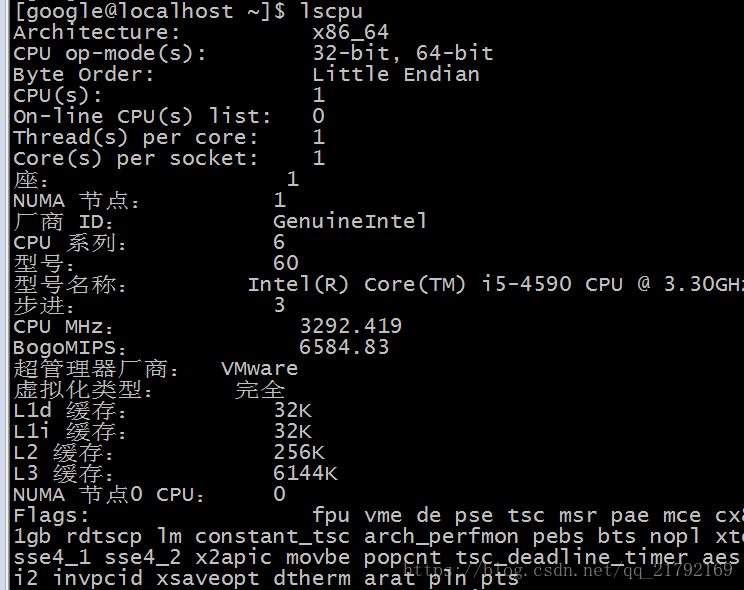Select the L3 cache 6144K value
This screenshot has height=590, width=744.
click(305, 473)
